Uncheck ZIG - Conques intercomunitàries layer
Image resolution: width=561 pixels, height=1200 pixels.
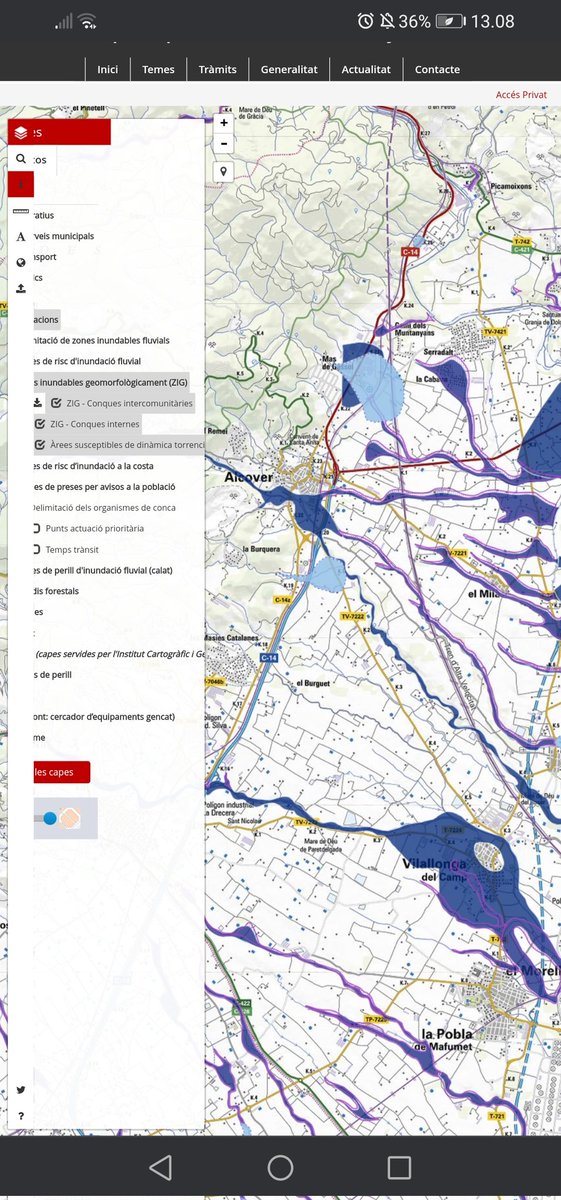(56, 402)
